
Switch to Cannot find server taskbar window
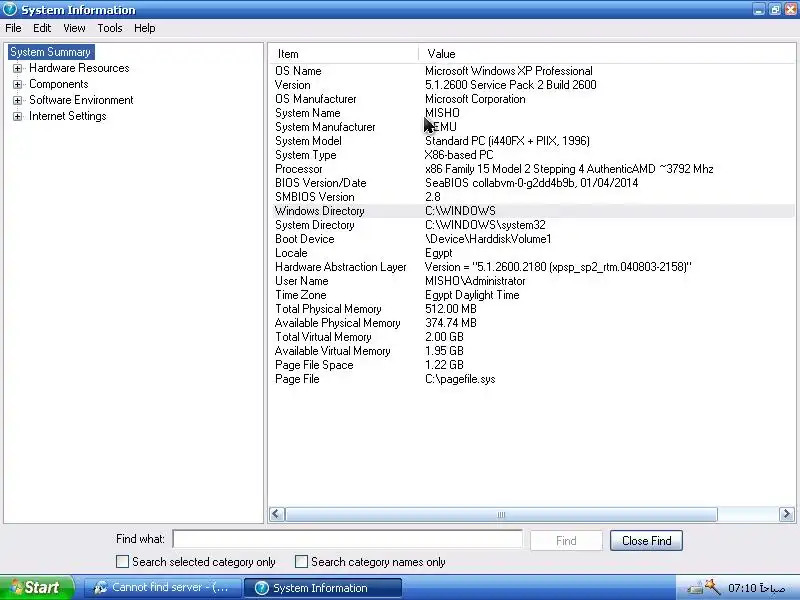163,588
